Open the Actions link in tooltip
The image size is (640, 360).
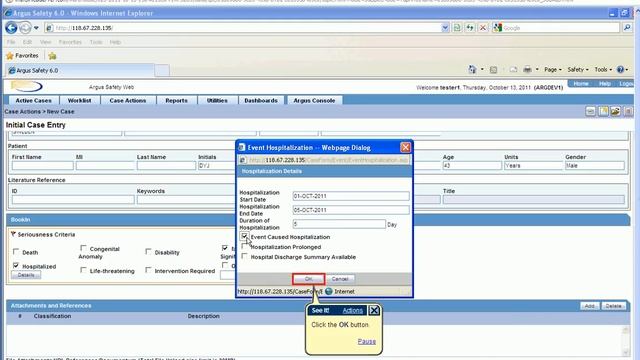pyautogui.click(x=353, y=311)
